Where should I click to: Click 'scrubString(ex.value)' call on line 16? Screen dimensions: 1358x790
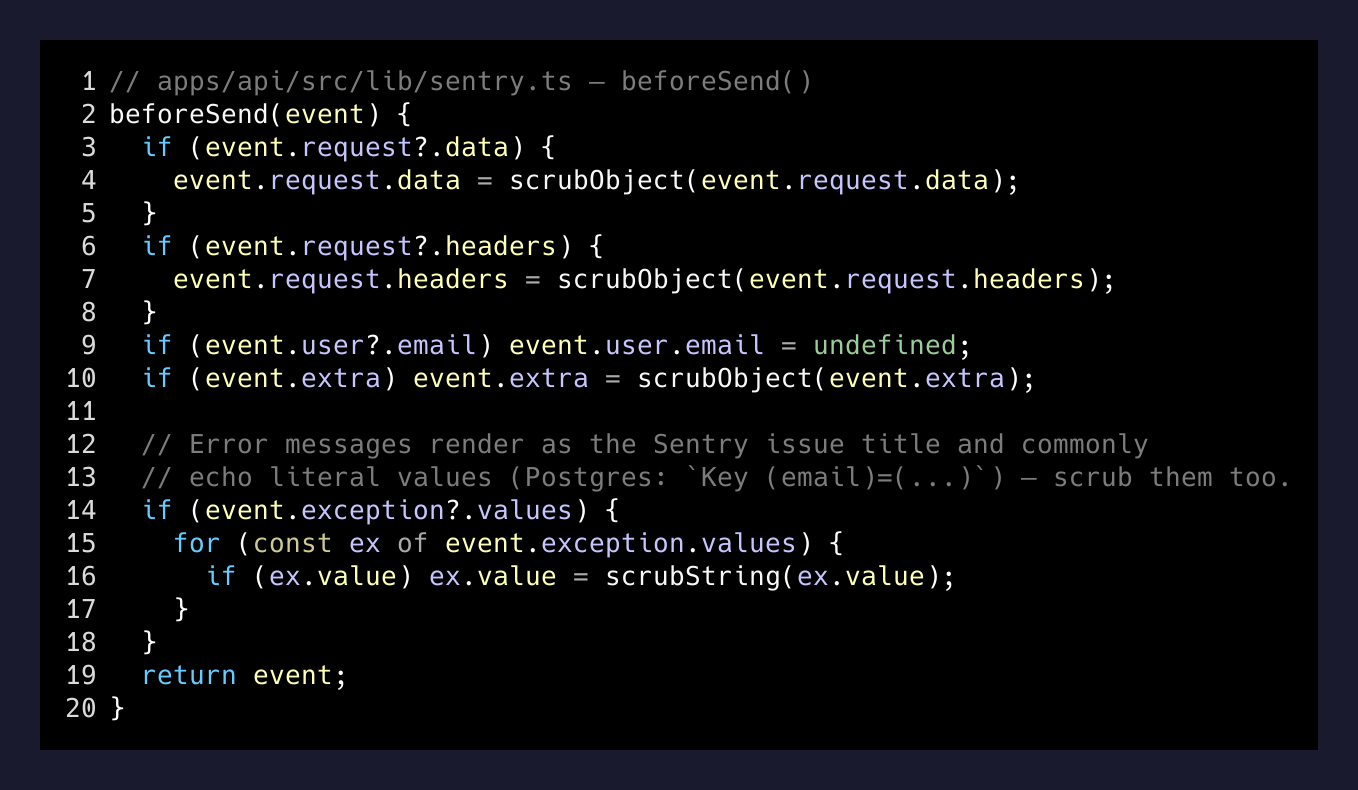pyautogui.click(x=773, y=576)
